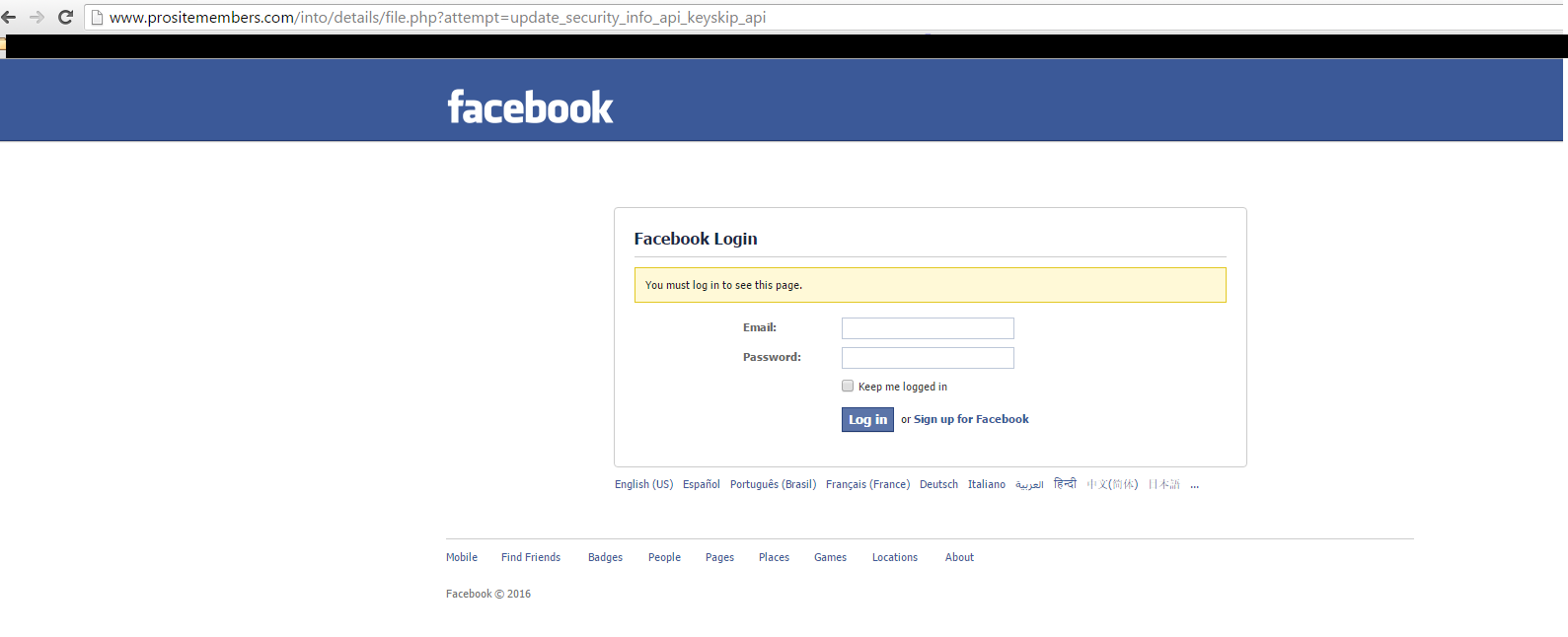Switch language to Arabic

point(1029,484)
